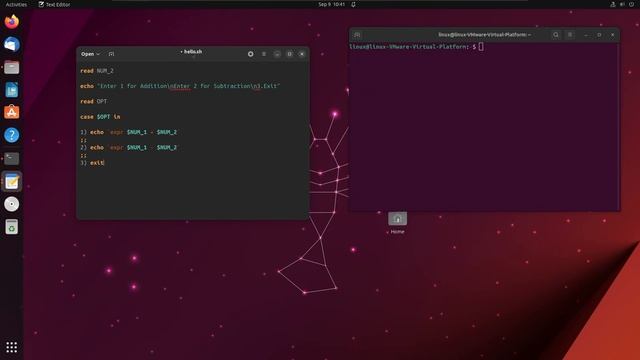Launch LibreOffice Writer from the dock
Viewport: 640px width, 360px height.
click(x=11, y=90)
